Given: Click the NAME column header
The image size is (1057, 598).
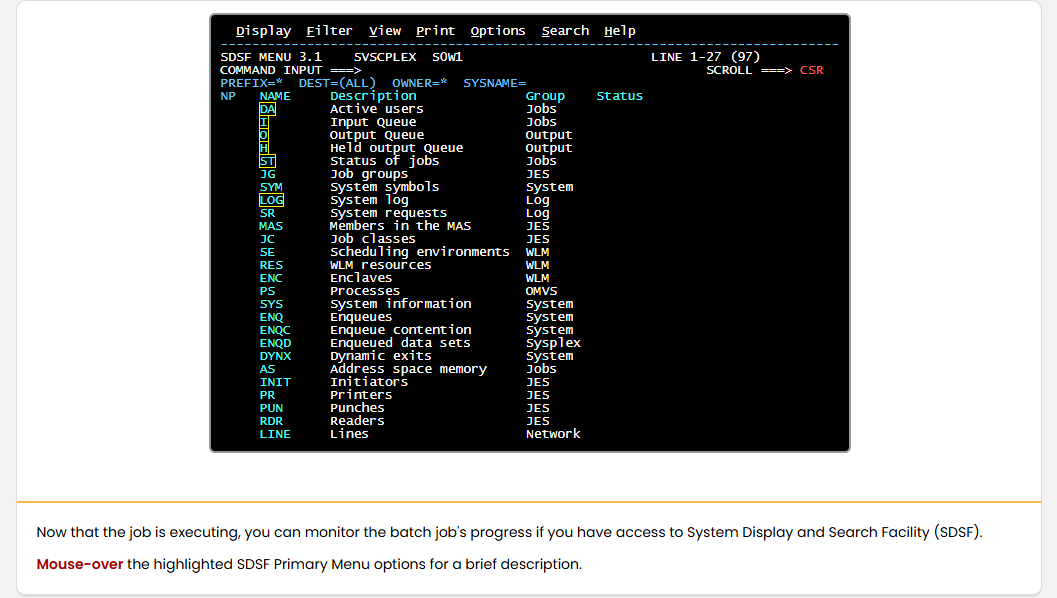Looking at the screenshot, I should click(x=275, y=96).
